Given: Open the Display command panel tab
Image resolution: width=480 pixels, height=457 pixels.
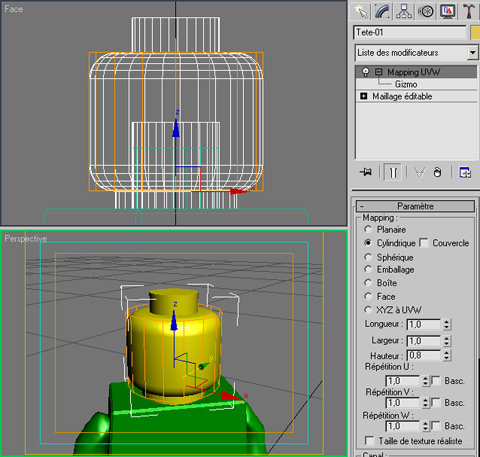Looking at the screenshot, I should pos(447,12).
